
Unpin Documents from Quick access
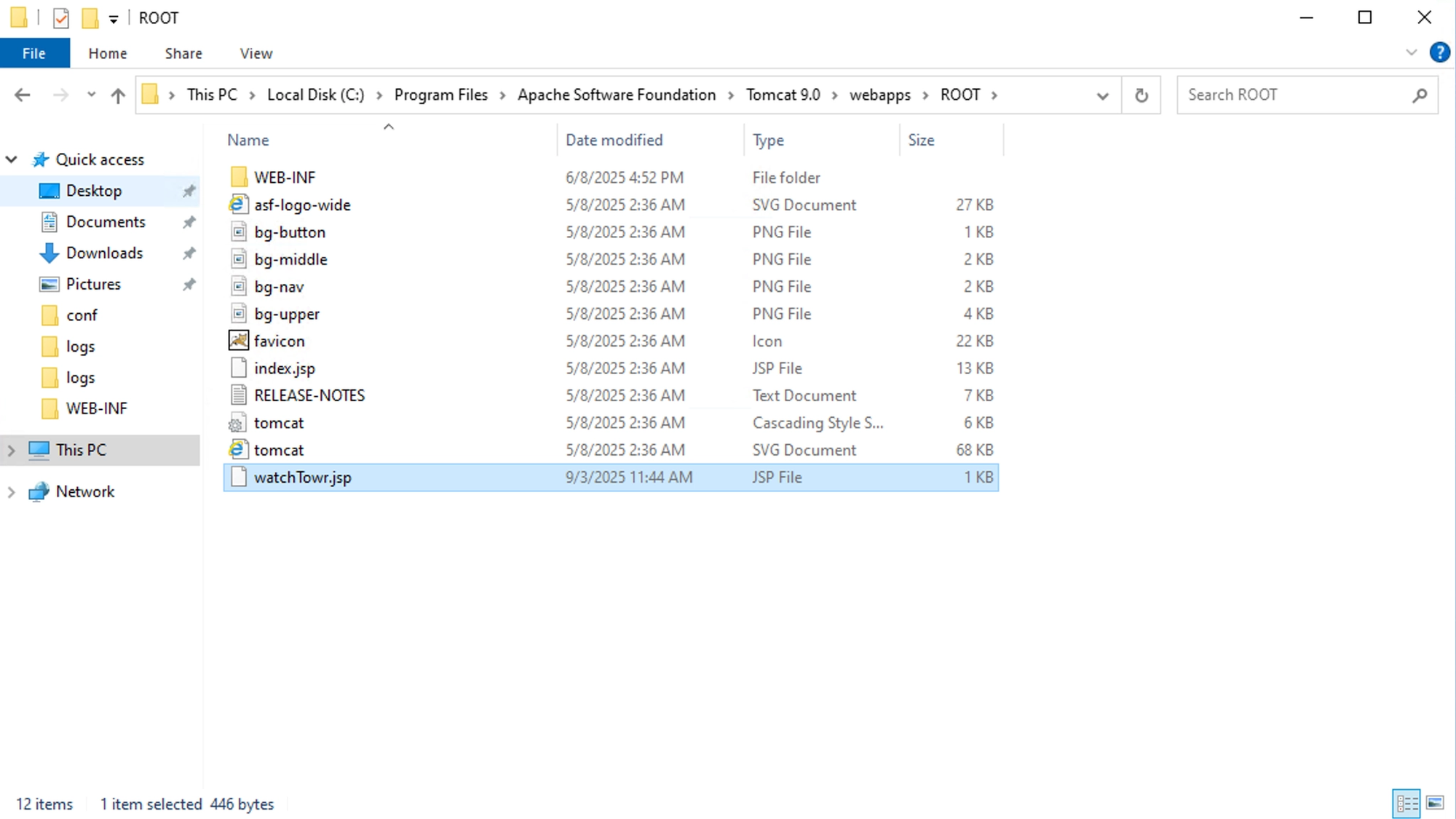click(189, 222)
